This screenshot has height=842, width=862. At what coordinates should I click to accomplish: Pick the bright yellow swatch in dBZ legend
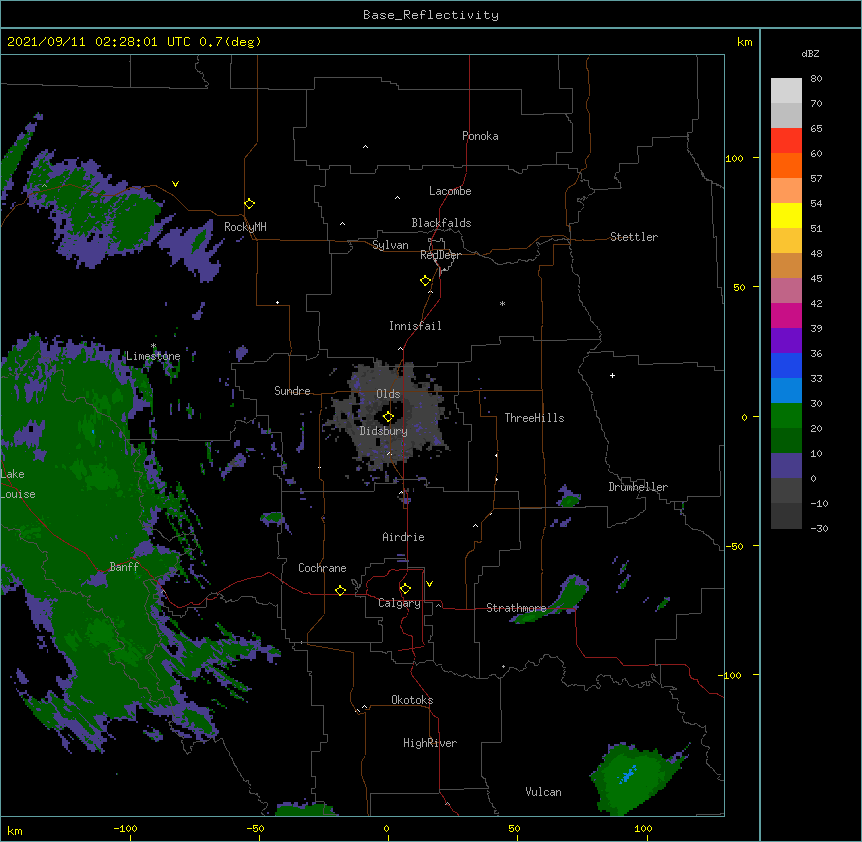(x=786, y=215)
